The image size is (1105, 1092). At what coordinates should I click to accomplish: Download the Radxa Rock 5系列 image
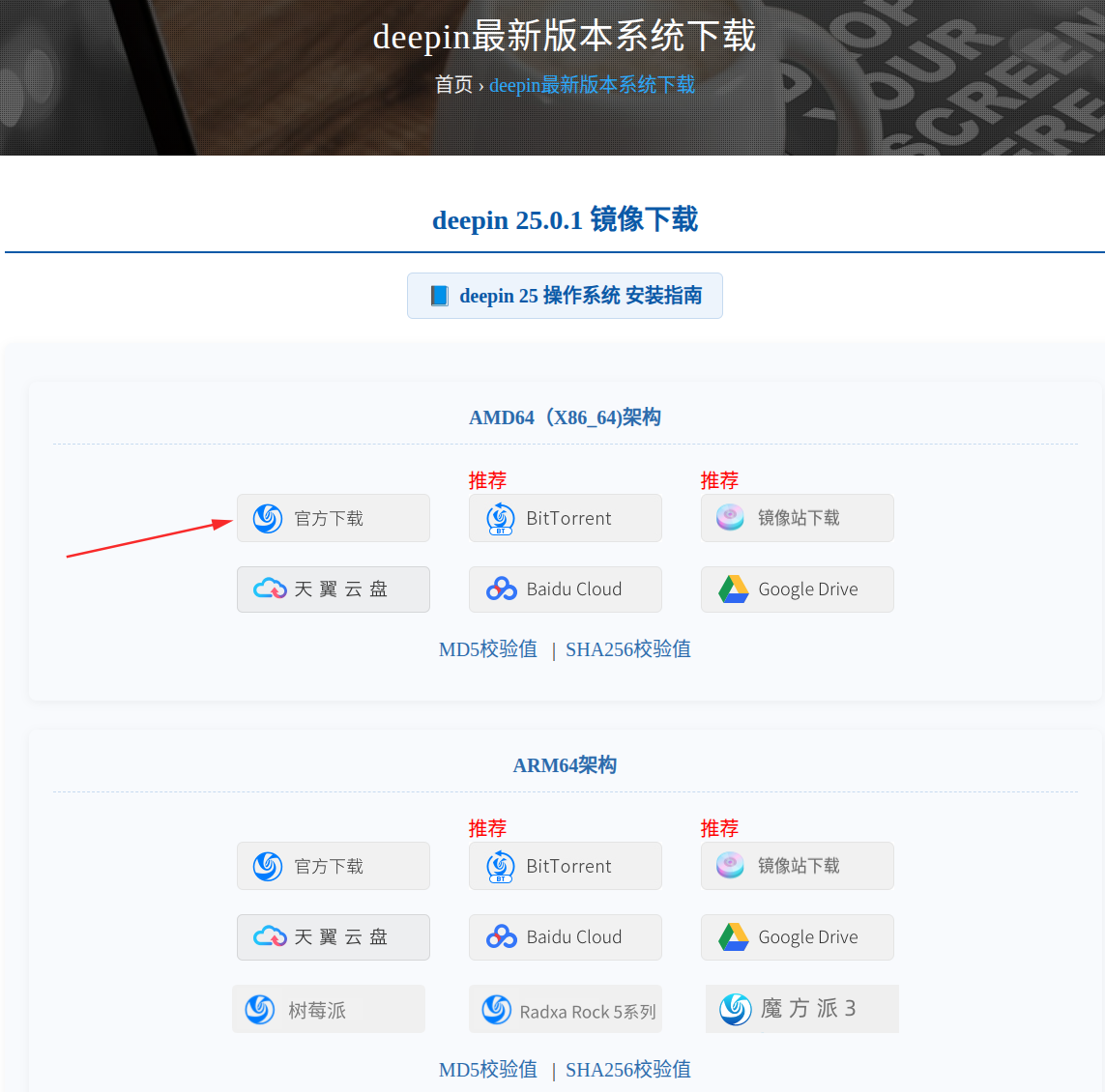coord(566,1009)
